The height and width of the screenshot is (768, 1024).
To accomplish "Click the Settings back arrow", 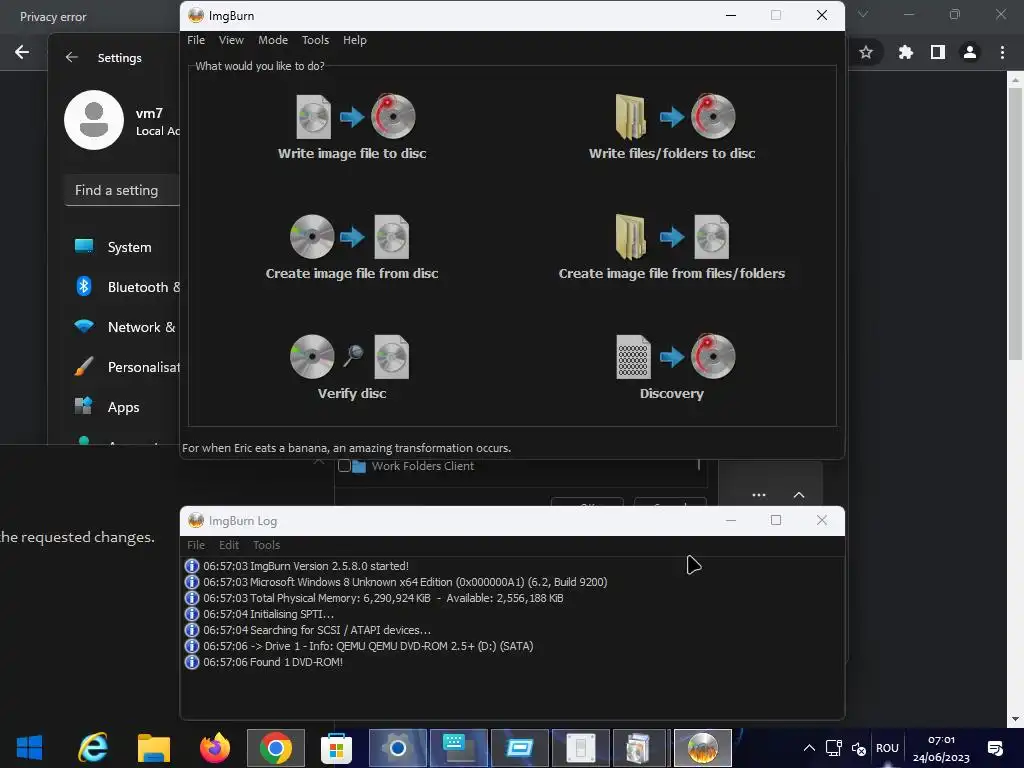I will (72, 57).
